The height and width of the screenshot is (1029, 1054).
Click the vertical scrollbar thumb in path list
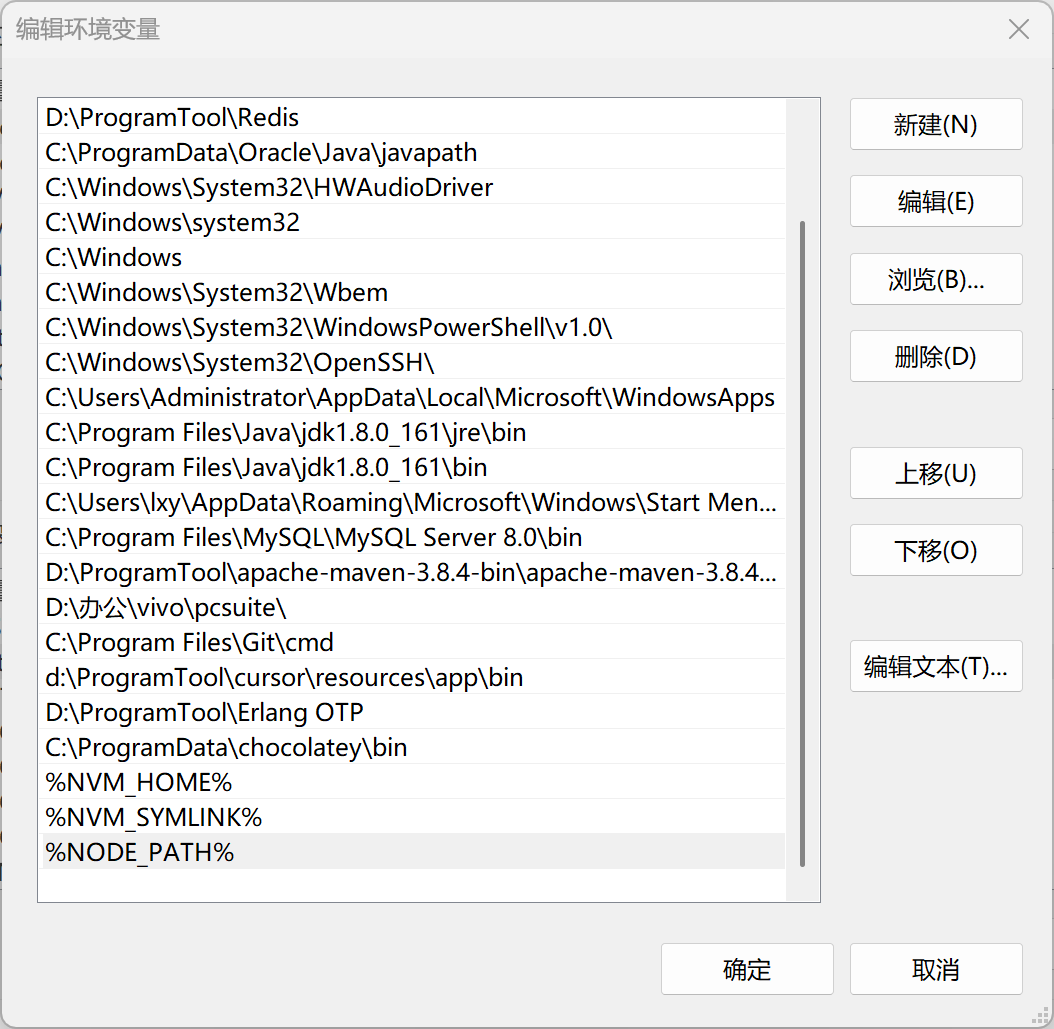tap(802, 543)
